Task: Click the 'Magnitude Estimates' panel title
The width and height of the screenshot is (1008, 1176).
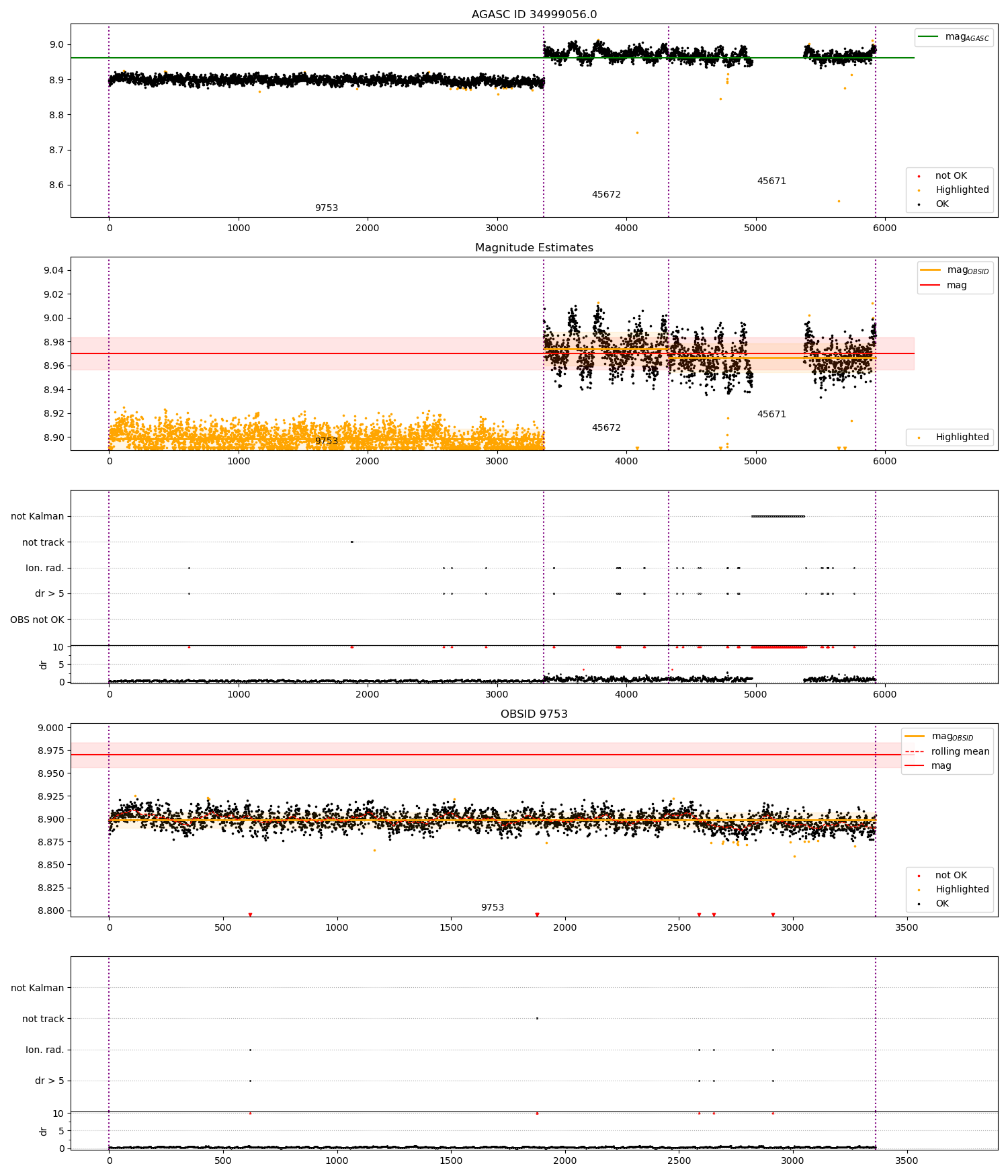Action: [x=534, y=247]
